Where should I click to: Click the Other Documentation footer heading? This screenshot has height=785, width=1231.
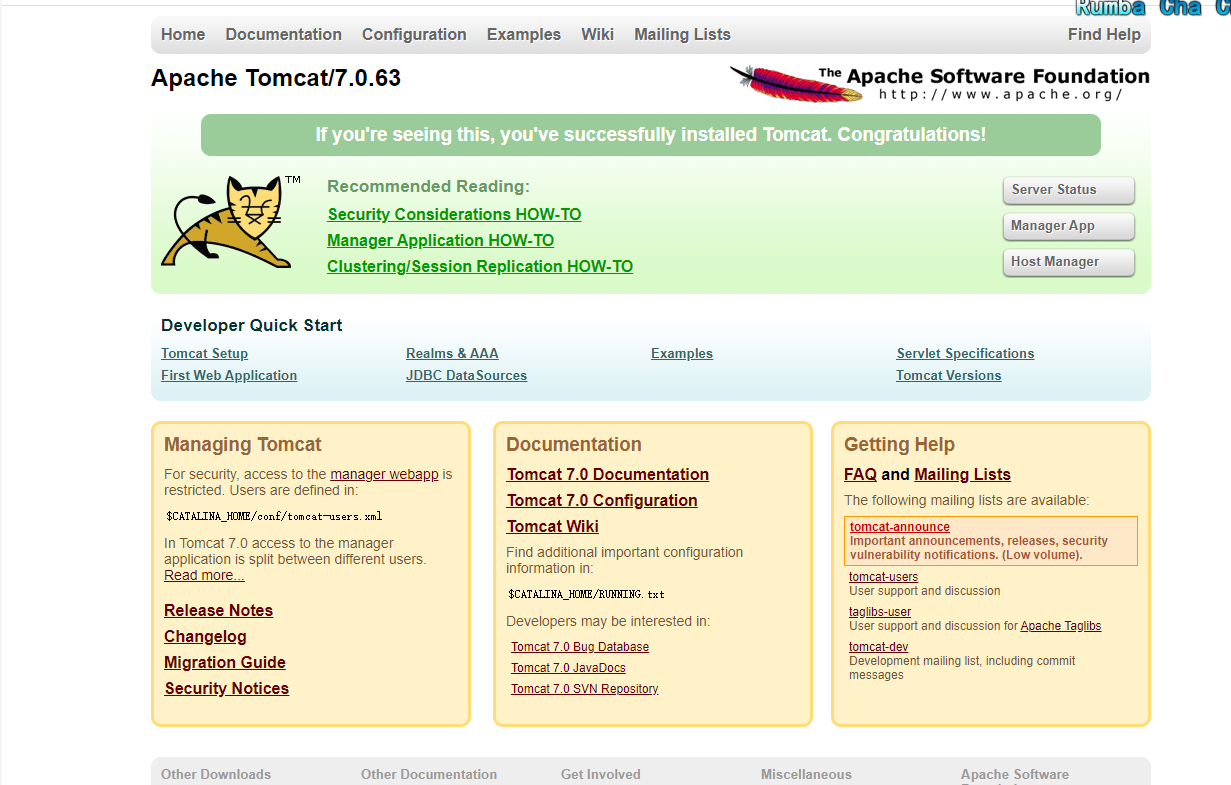tap(429, 774)
